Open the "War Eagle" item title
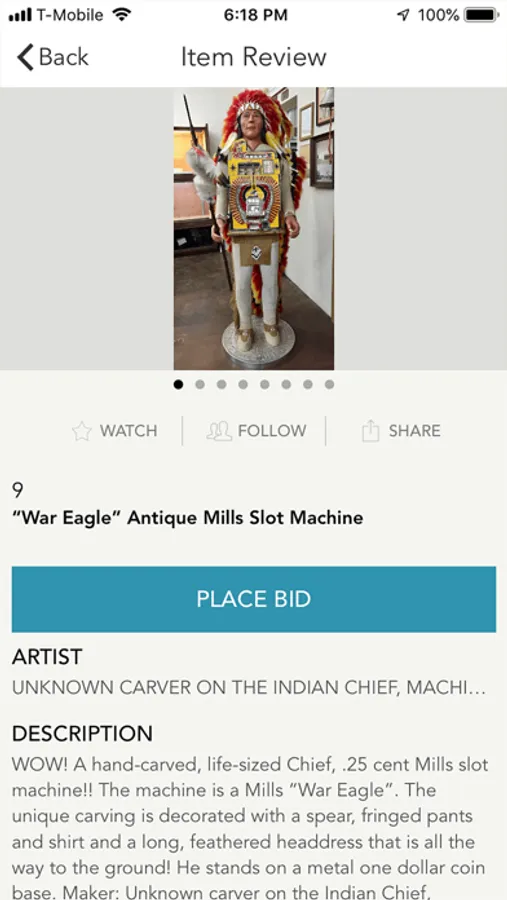 (188, 518)
